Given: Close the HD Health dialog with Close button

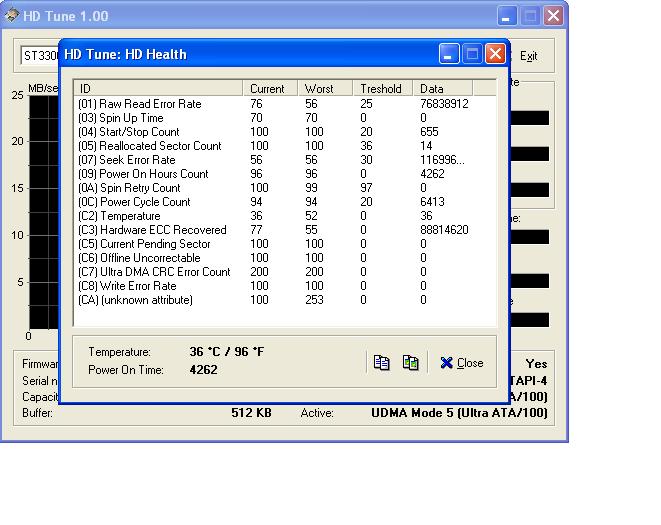Looking at the screenshot, I should pos(462,363).
